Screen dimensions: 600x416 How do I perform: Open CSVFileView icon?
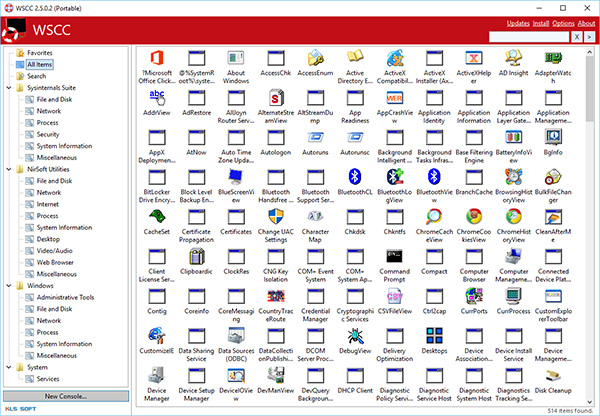click(395, 296)
